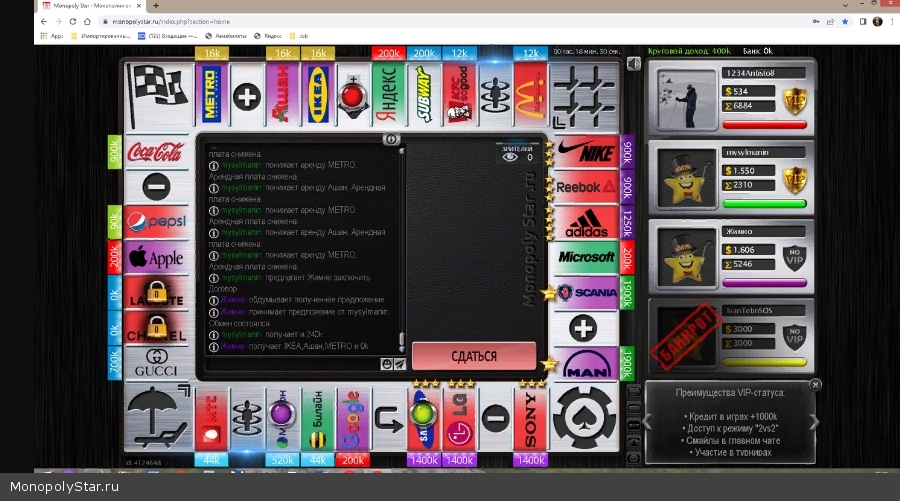Open the Авиабилеты bookmark

(x=226, y=36)
